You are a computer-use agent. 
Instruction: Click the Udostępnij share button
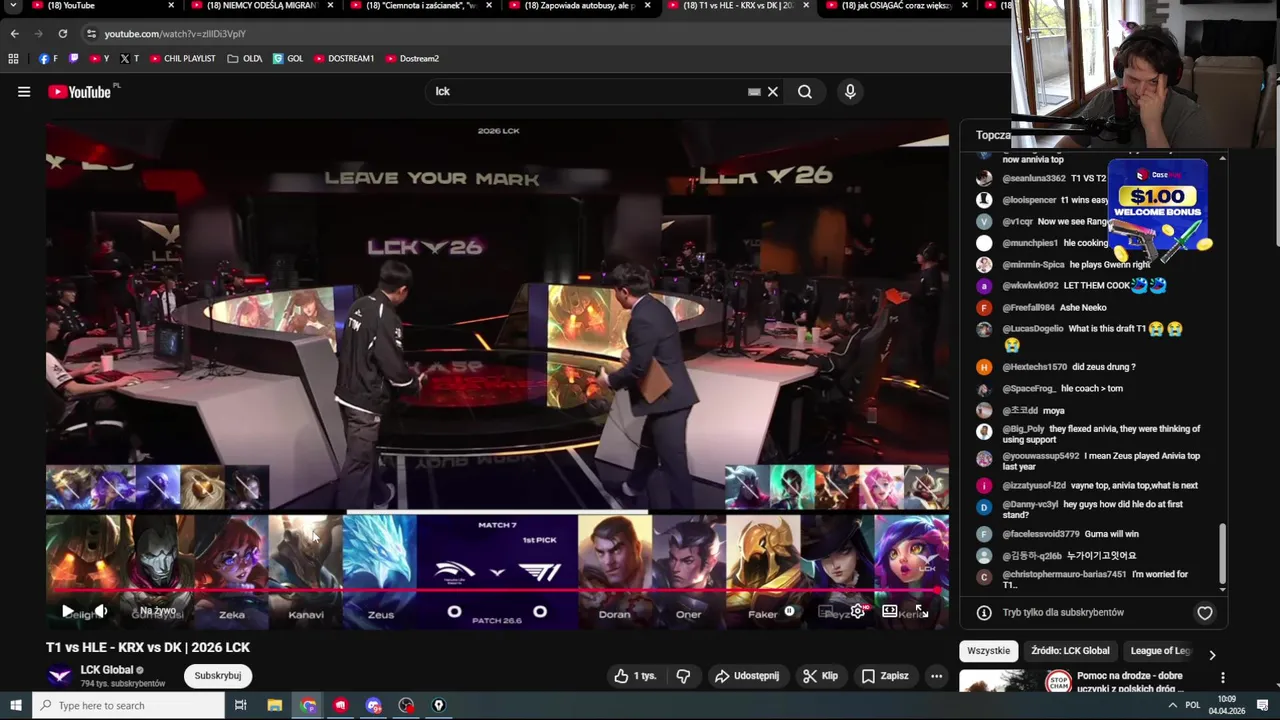[746, 676]
